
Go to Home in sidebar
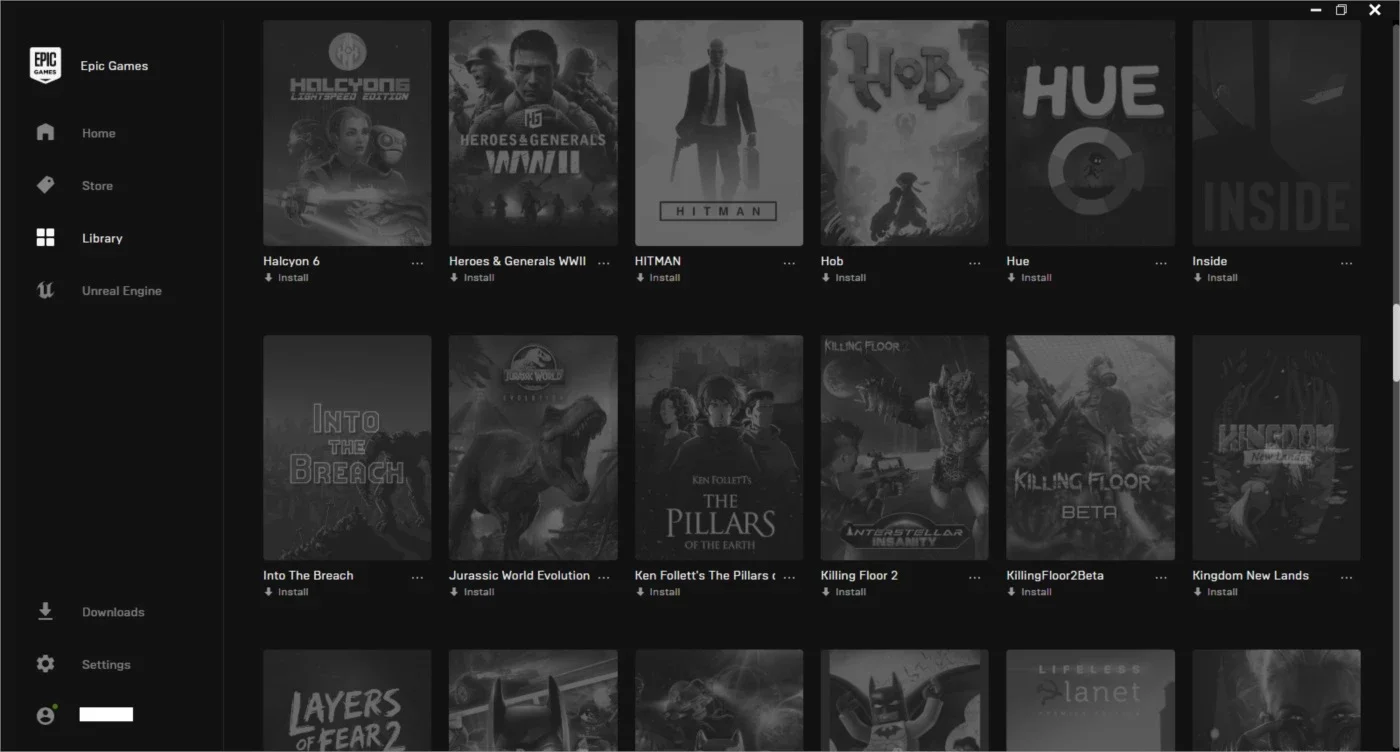[x=98, y=133]
